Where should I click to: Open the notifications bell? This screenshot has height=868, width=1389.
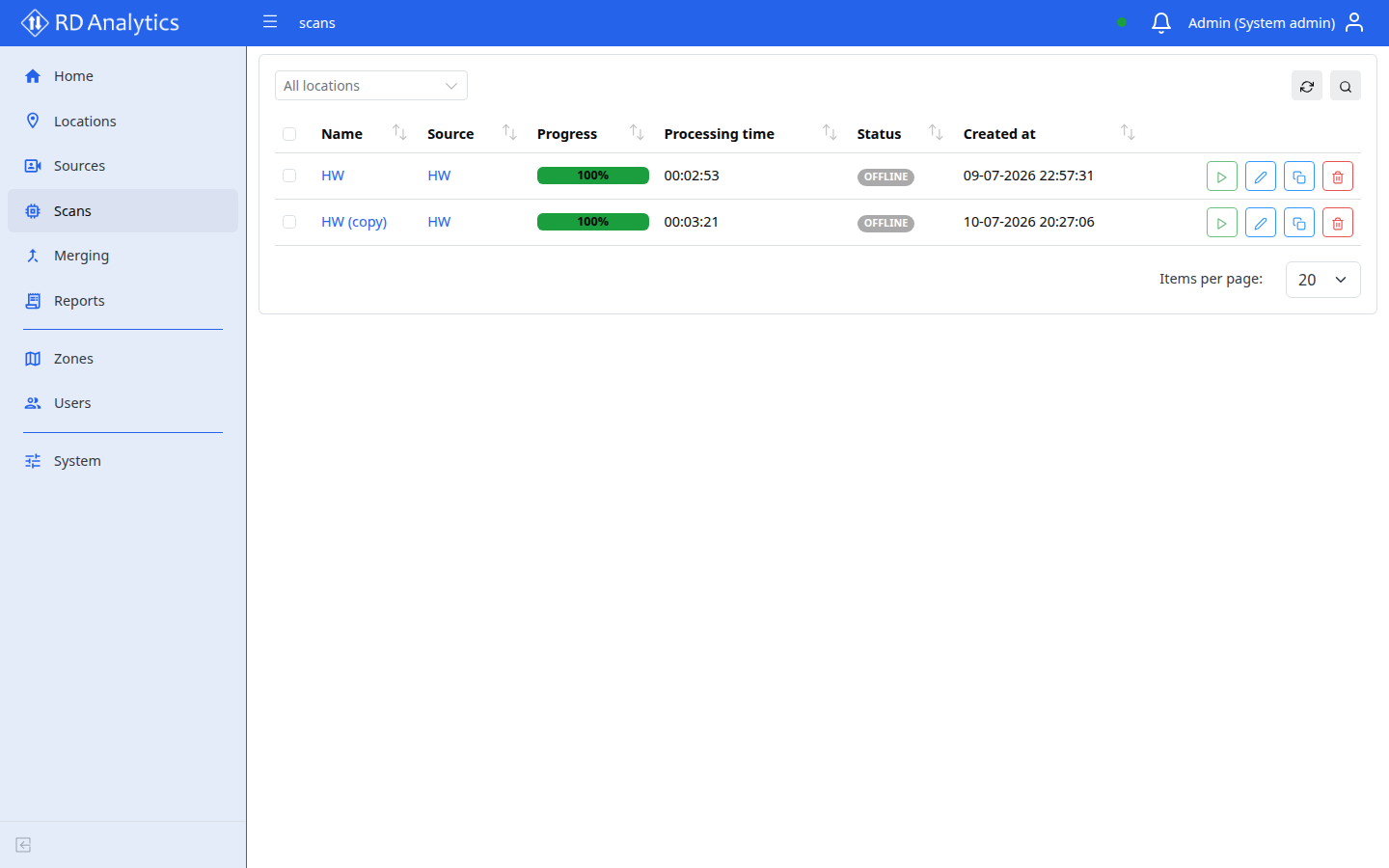point(1161,22)
